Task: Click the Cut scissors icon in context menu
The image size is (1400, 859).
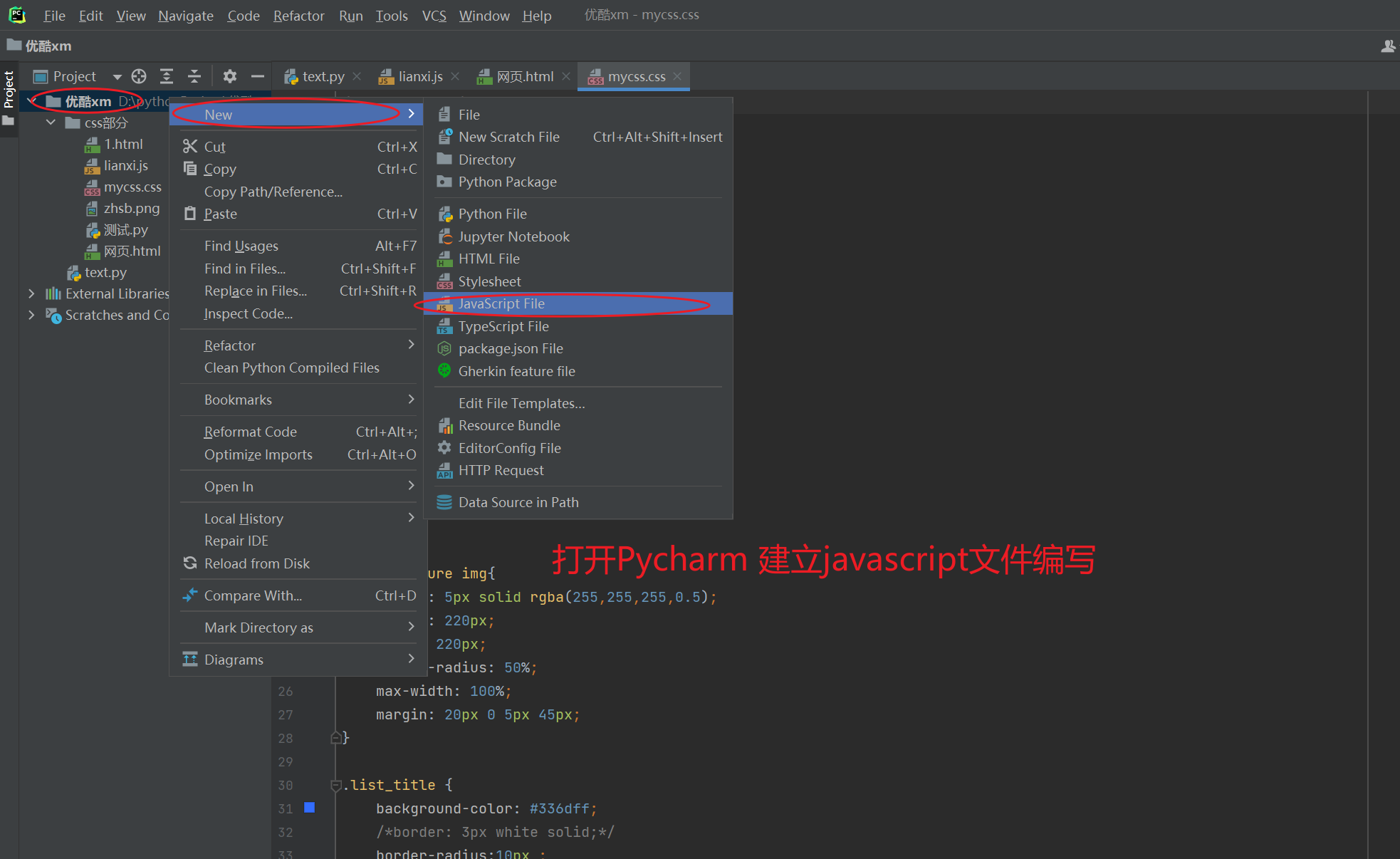Action: (190, 146)
